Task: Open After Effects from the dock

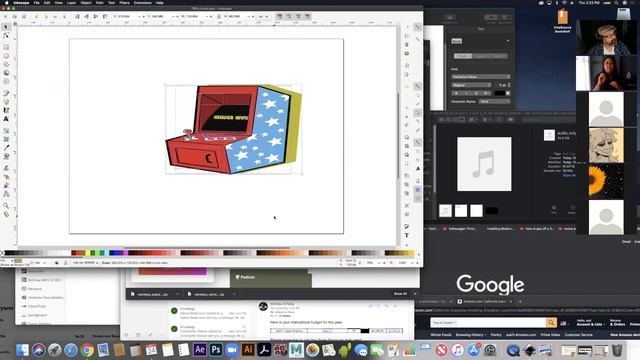Action: pyautogui.click(x=200, y=350)
